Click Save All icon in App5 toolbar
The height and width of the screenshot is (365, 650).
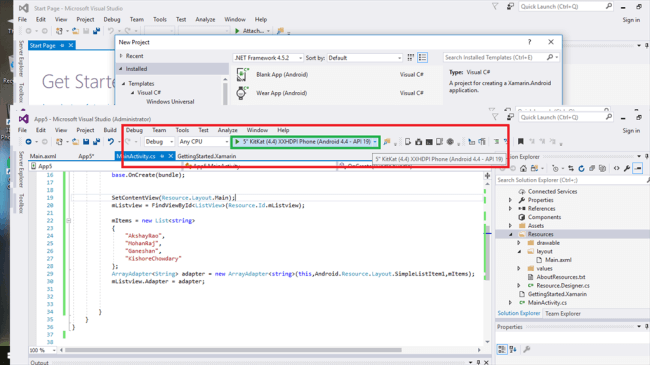point(97,142)
